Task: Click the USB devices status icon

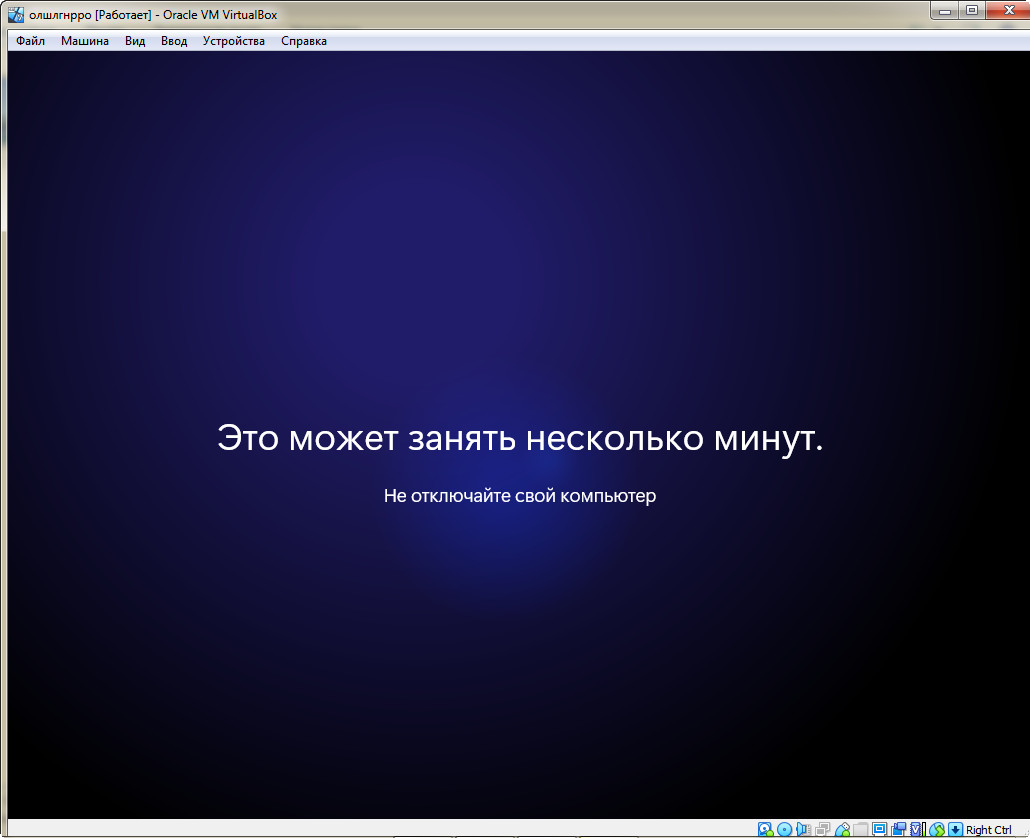Action: click(842, 829)
